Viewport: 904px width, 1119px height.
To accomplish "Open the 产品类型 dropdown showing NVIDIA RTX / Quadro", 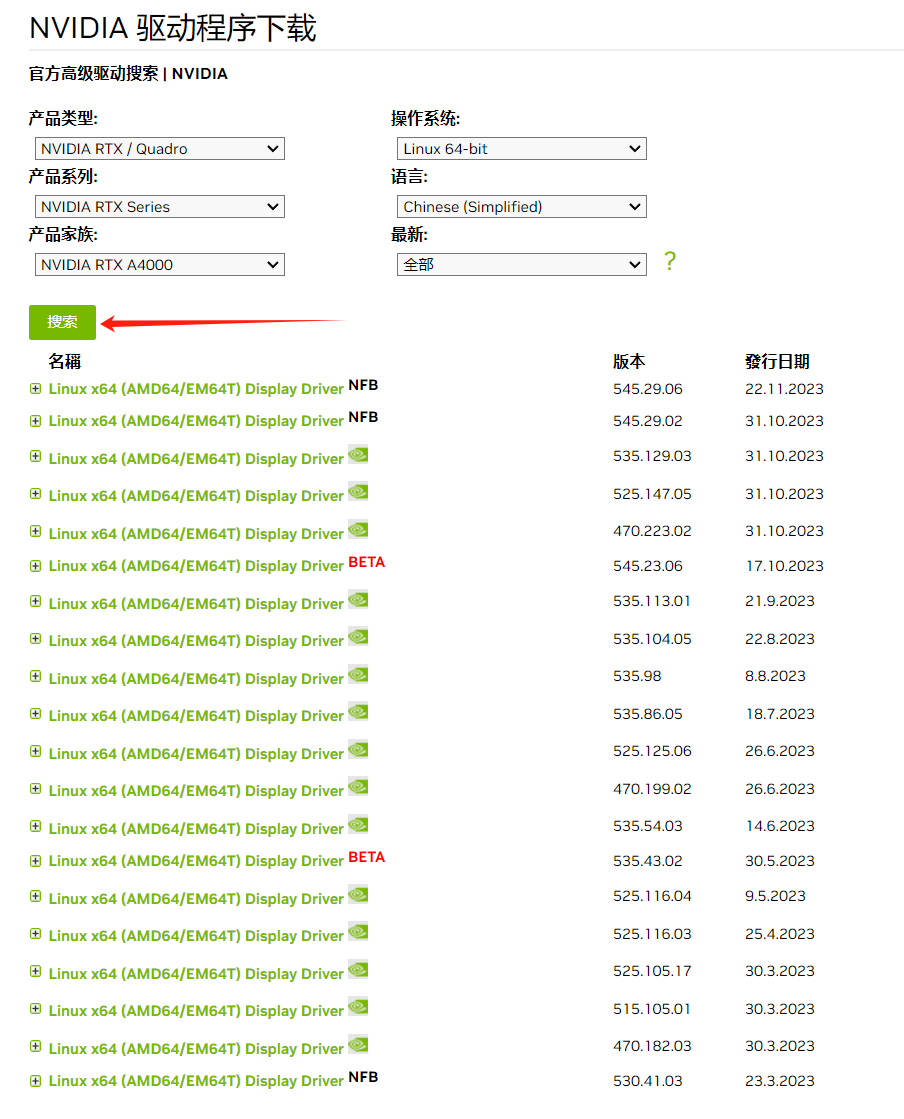I will (160, 148).
